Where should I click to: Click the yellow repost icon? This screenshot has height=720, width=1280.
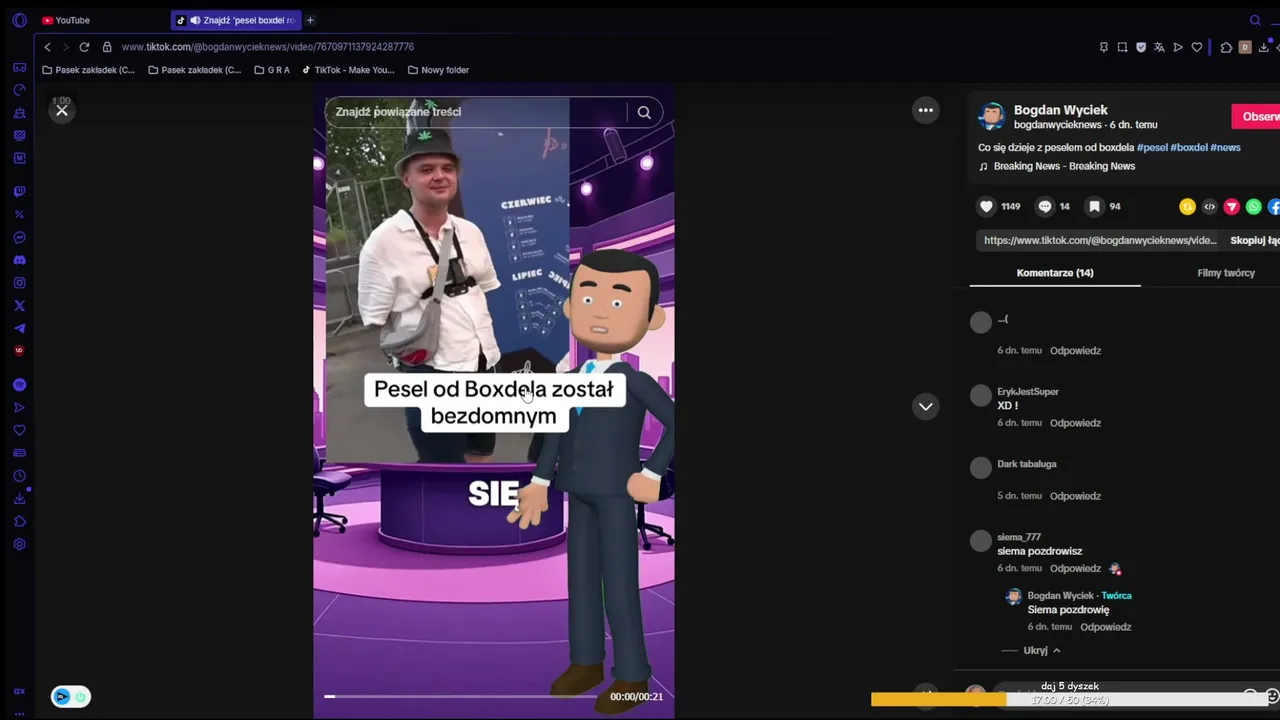(1187, 207)
